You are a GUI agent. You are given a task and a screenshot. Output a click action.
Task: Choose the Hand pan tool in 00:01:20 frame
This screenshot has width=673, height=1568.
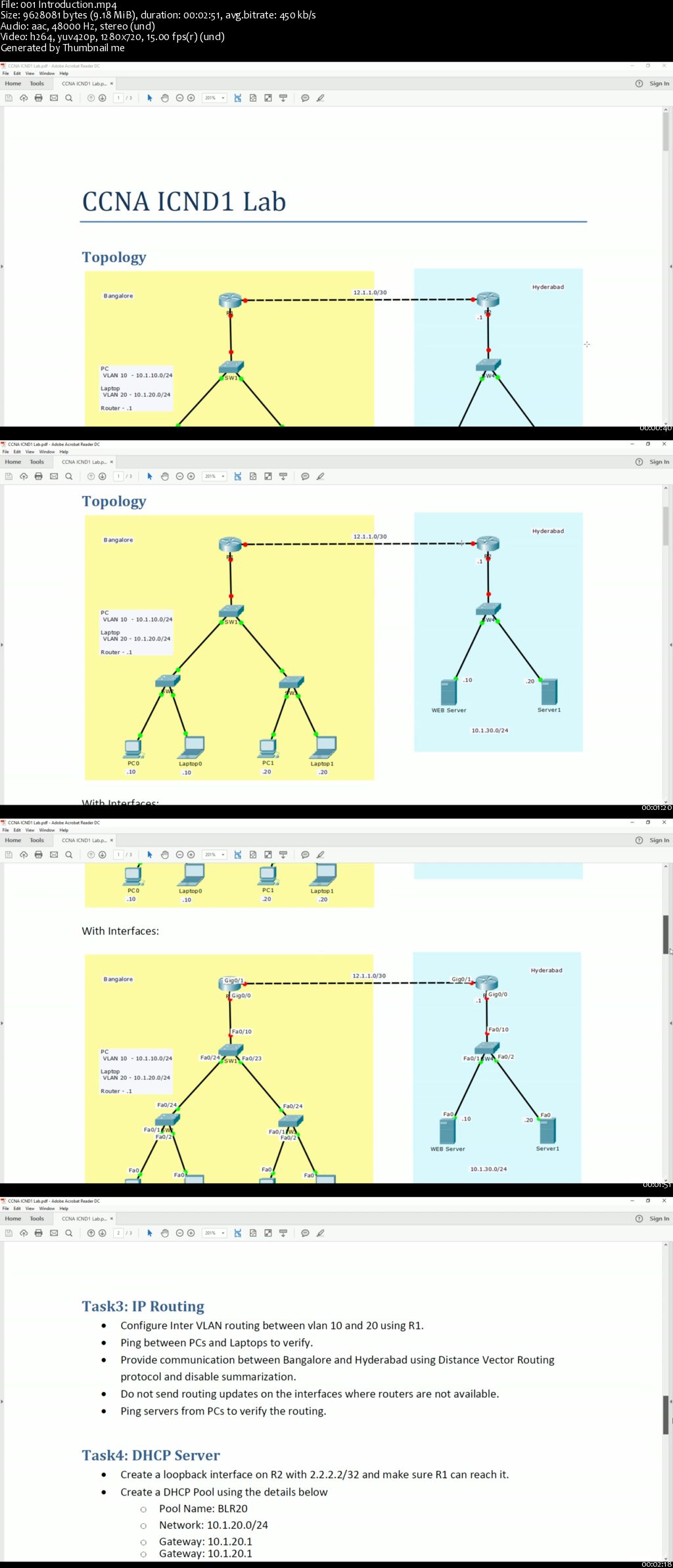click(x=165, y=476)
